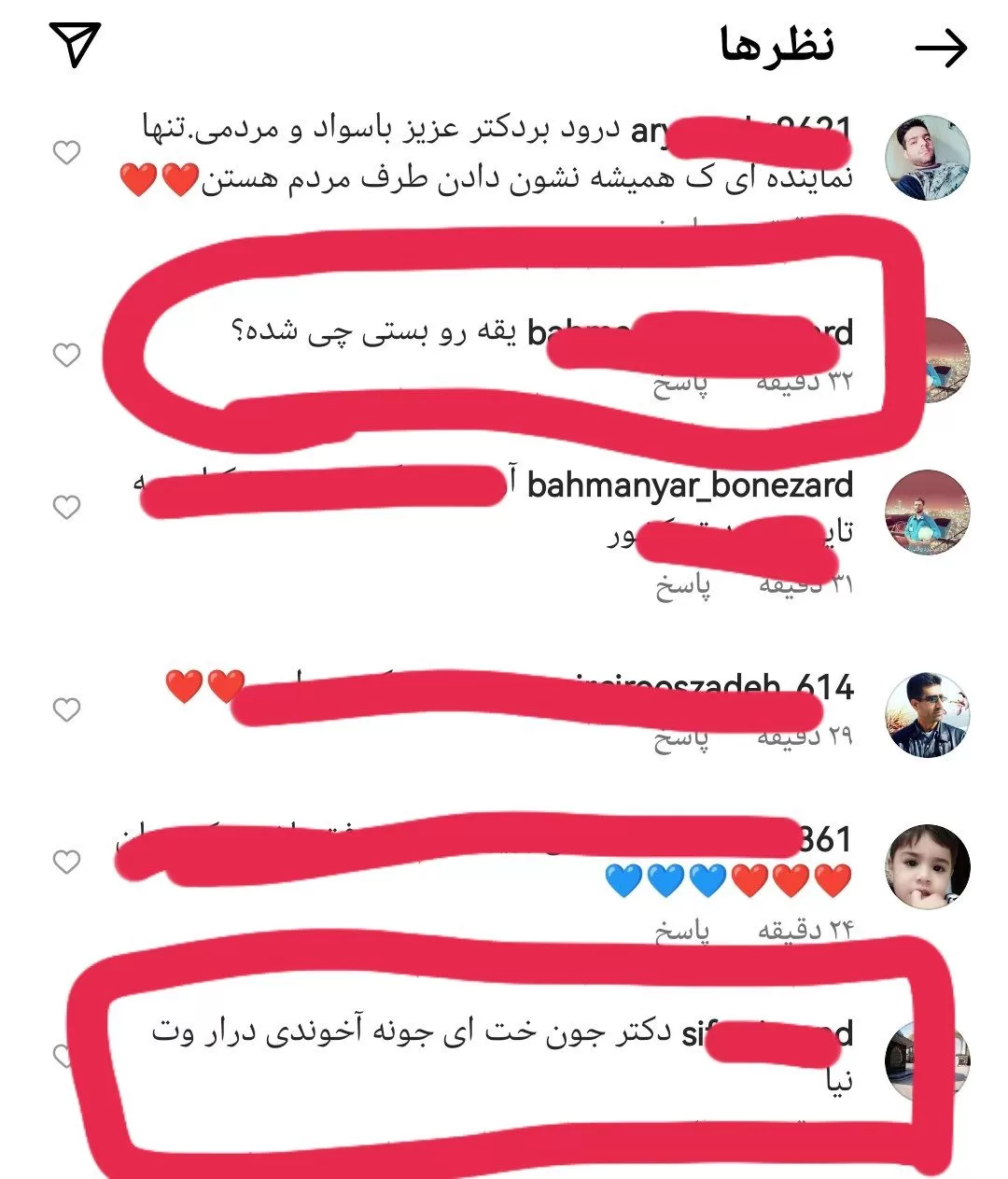Like the first comment about دکتر عزیز
1008x1179 pixels.
pos(66,152)
